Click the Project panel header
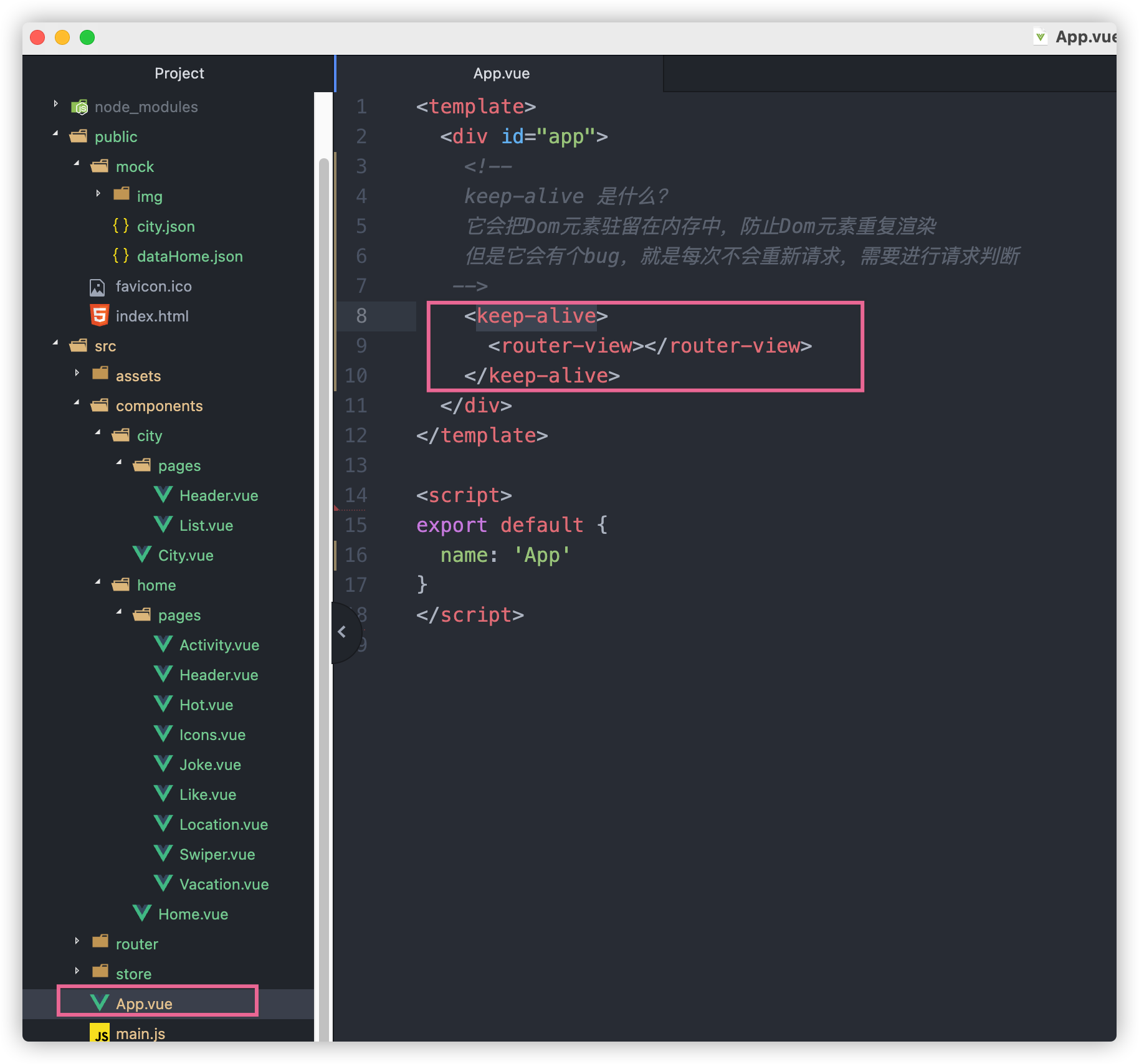Image resolution: width=1139 pixels, height=1064 pixels. pos(179,74)
